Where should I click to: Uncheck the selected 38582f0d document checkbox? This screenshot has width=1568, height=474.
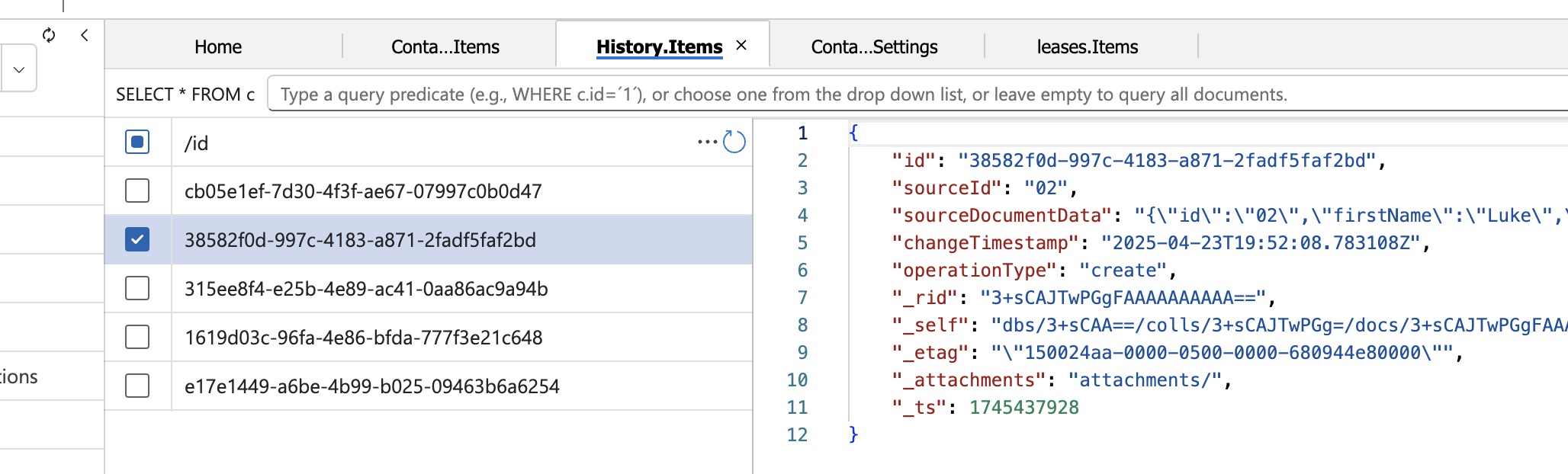pos(137,239)
